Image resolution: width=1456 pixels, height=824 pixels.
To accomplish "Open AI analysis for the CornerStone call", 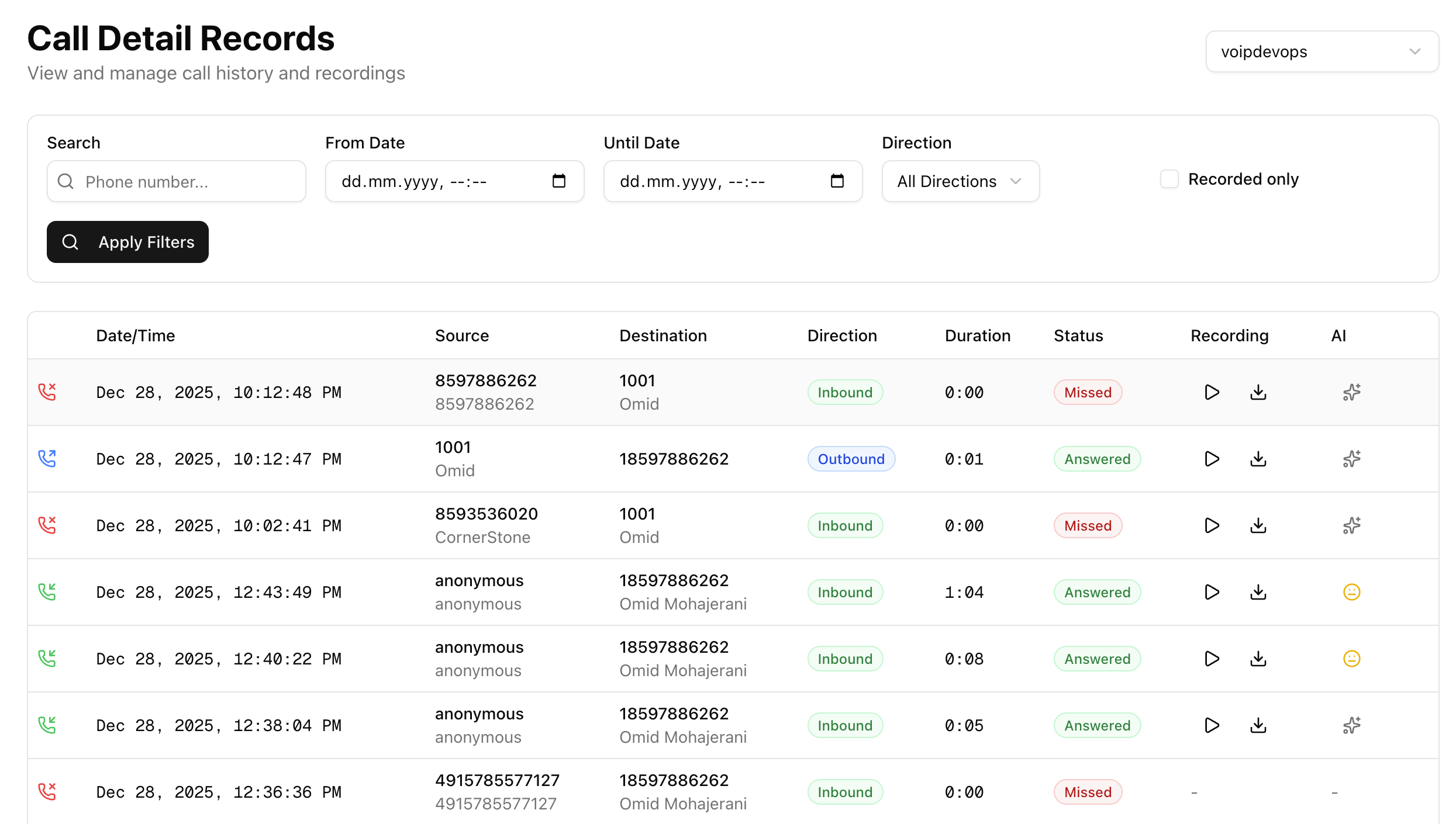I will 1351,525.
